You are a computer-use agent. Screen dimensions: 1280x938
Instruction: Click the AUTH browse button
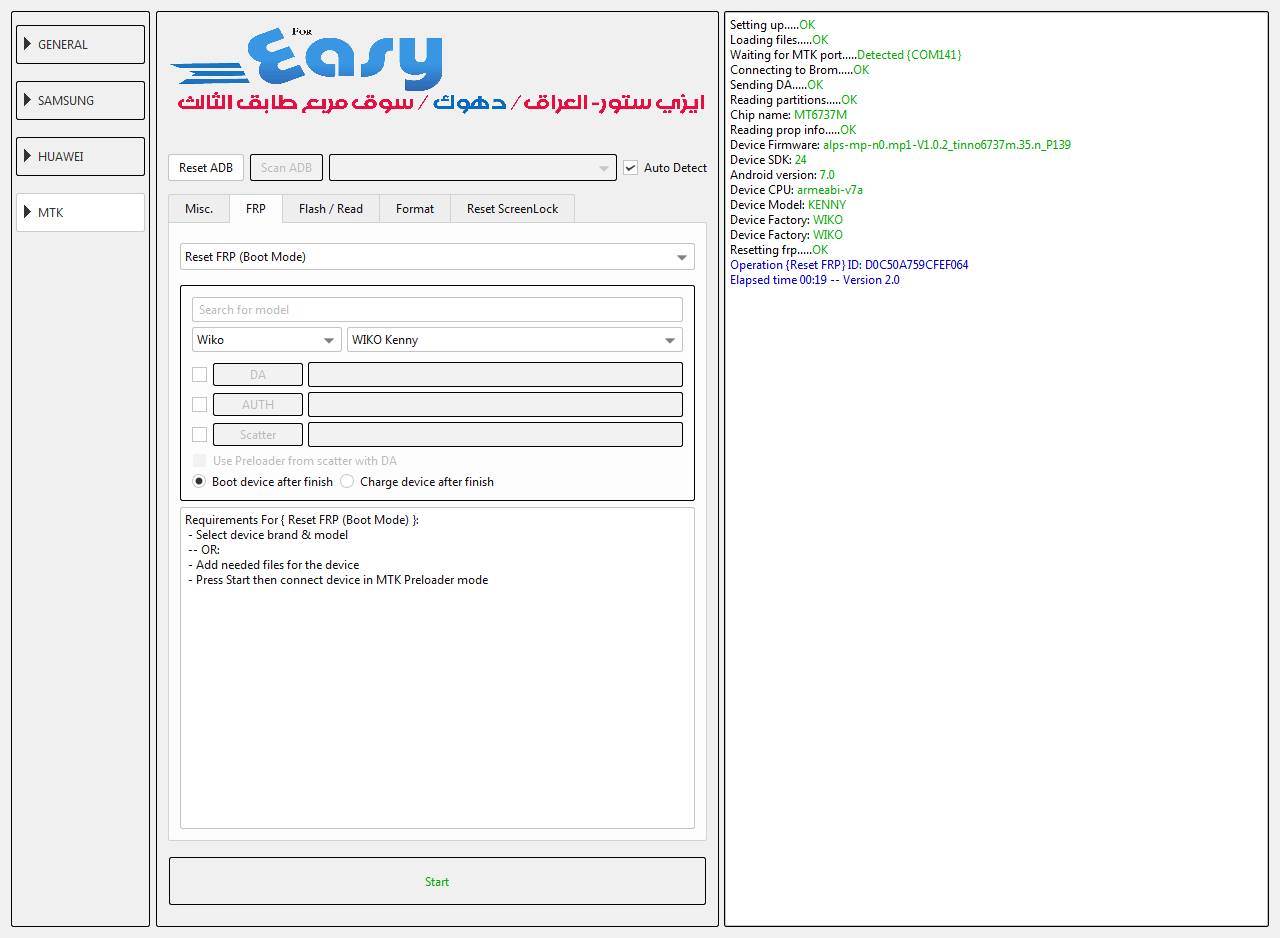click(258, 405)
